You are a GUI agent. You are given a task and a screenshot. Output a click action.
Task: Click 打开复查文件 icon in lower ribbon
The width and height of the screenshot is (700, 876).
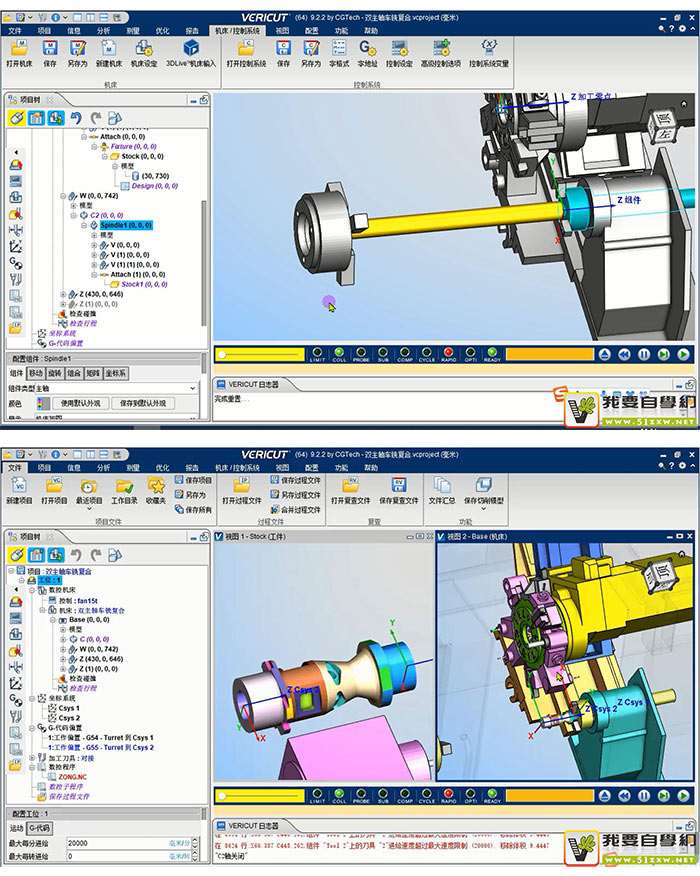click(x=351, y=485)
